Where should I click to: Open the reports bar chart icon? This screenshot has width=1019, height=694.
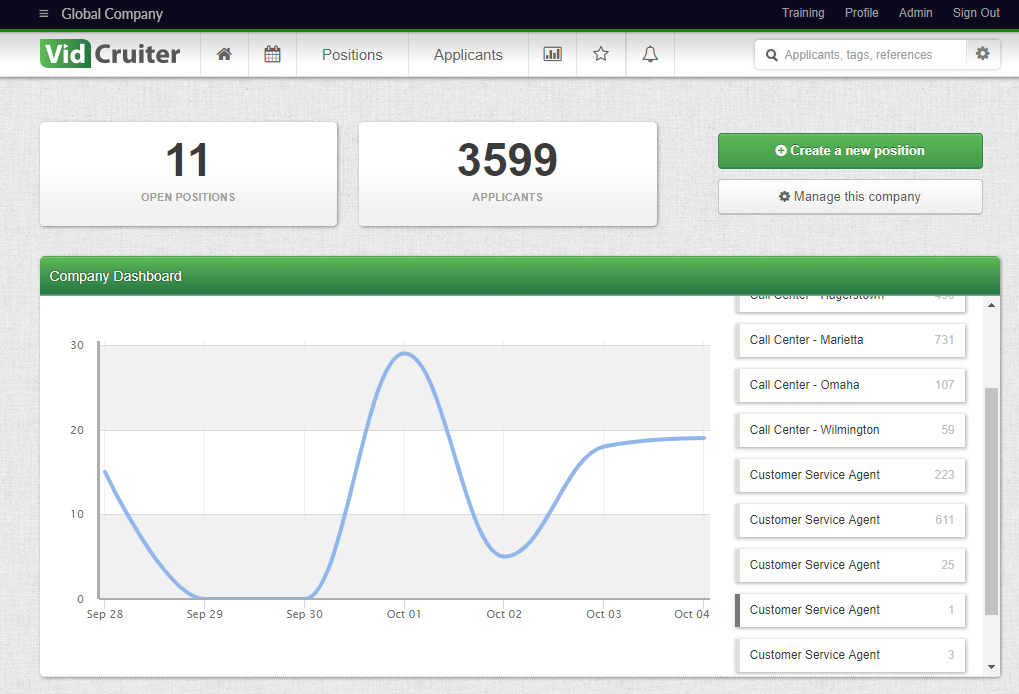552,54
